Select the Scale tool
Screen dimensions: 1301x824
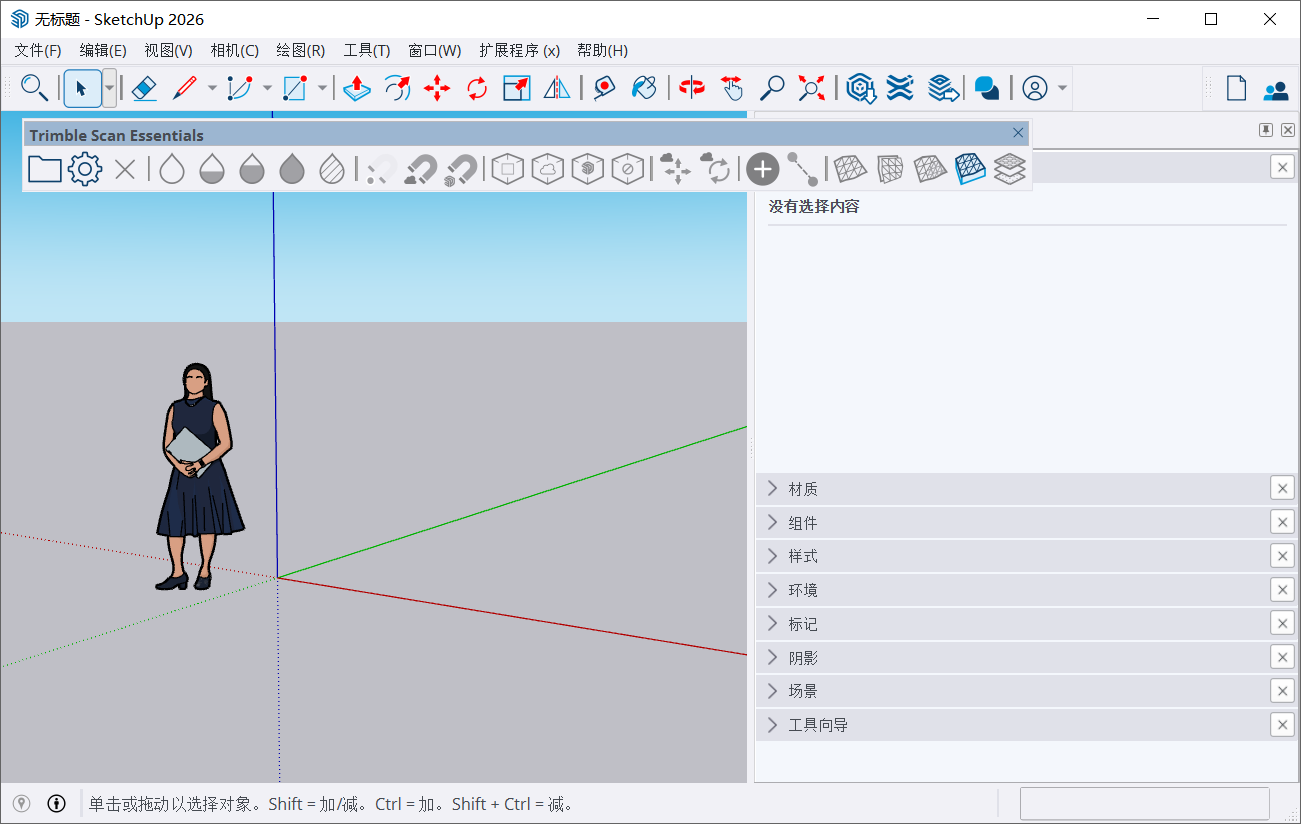point(517,88)
